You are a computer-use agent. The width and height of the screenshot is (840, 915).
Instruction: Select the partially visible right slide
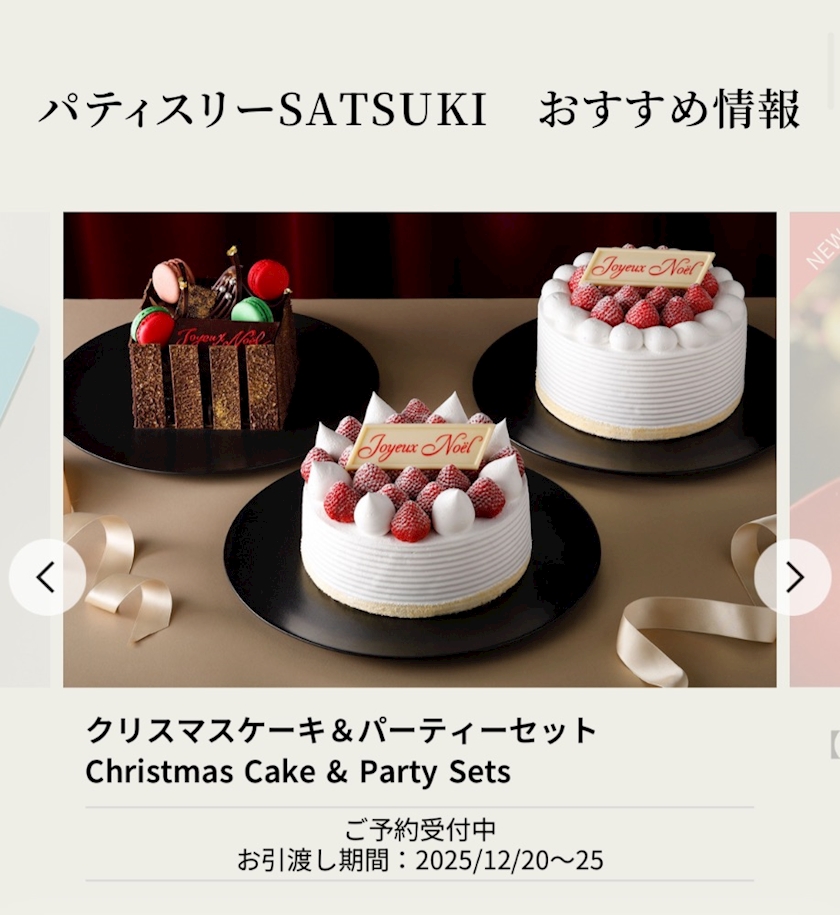coord(815,449)
